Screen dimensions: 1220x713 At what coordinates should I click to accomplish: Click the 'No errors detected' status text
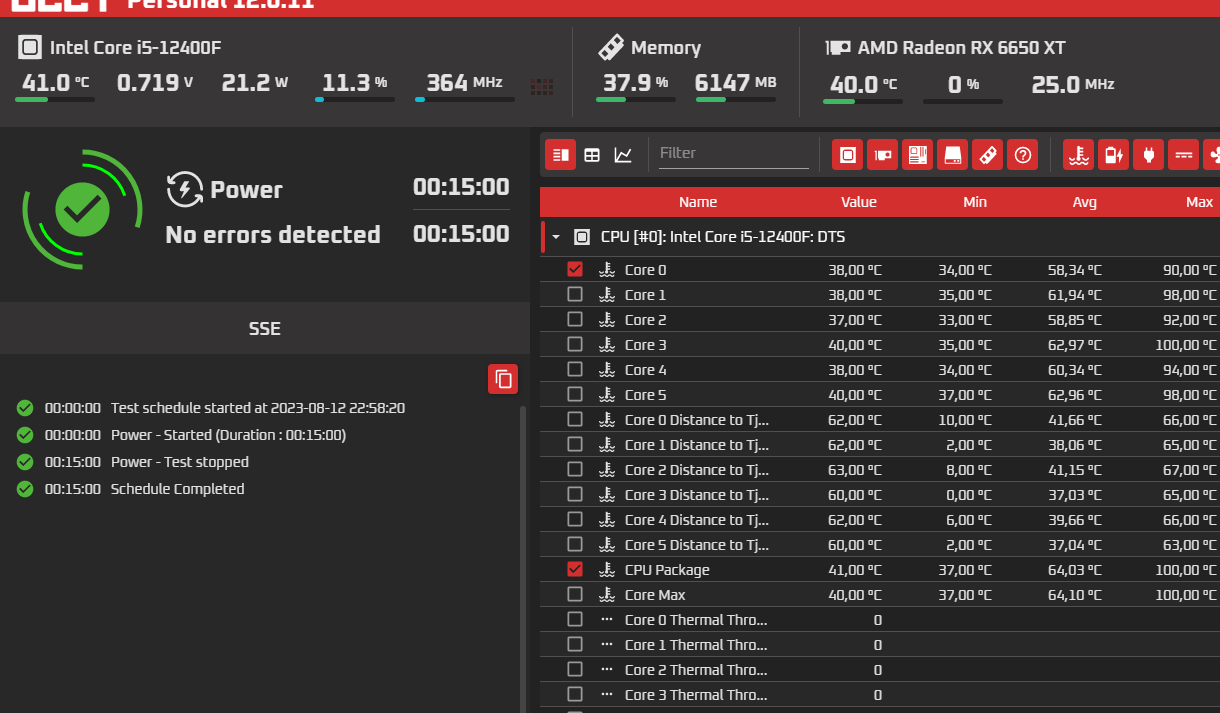pos(273,235)
